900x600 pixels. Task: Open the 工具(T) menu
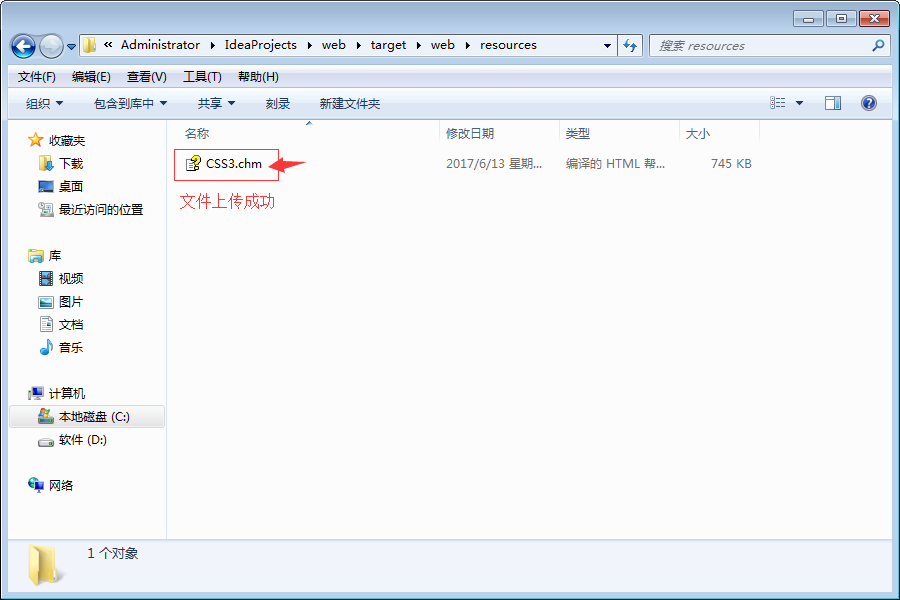(202, 77)
